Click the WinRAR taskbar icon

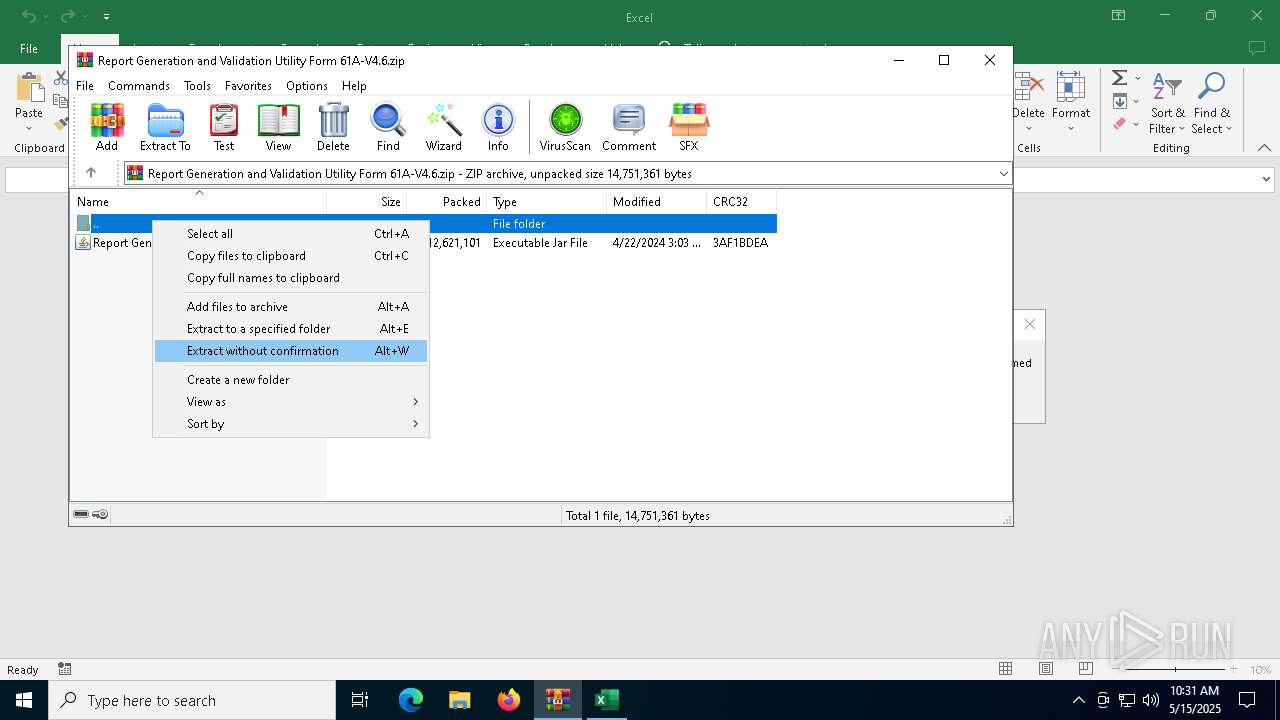pyautogui.click(x=558, y=700)
